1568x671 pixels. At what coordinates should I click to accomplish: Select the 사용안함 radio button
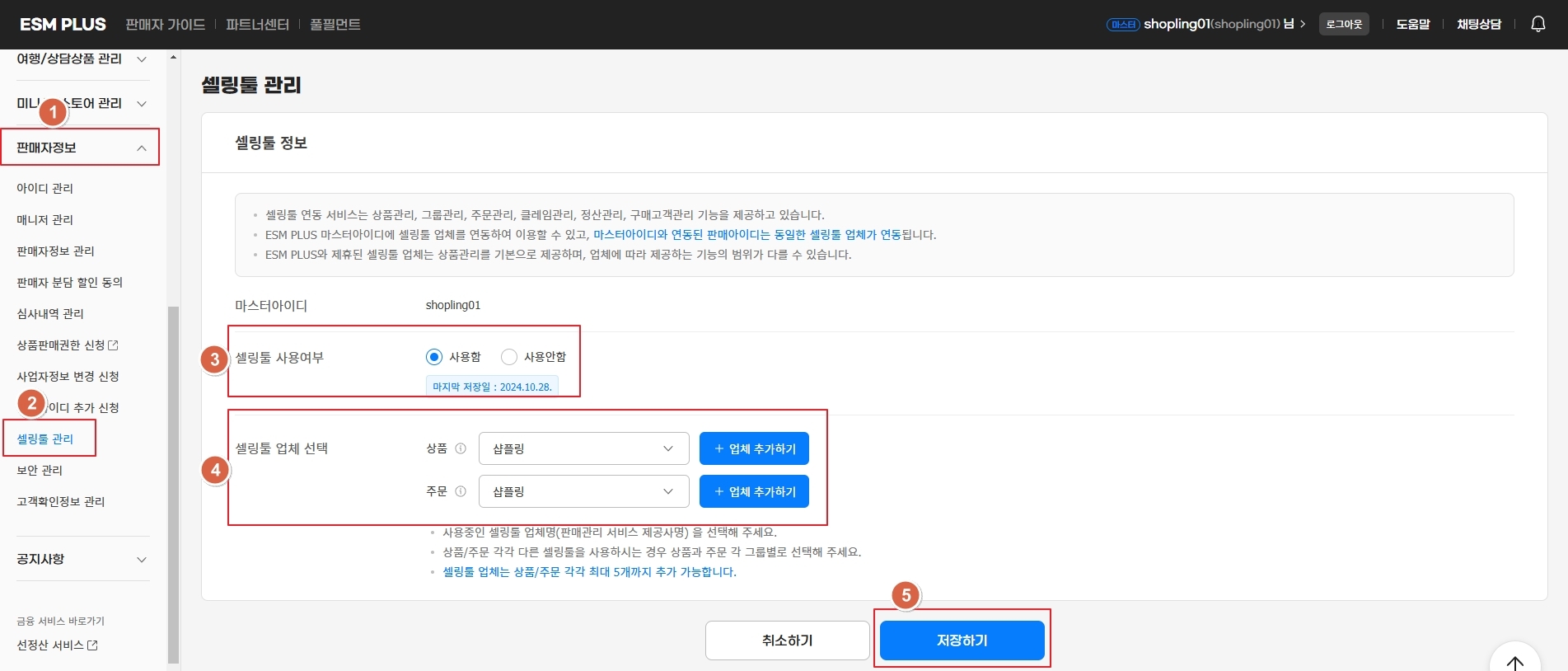509,357
